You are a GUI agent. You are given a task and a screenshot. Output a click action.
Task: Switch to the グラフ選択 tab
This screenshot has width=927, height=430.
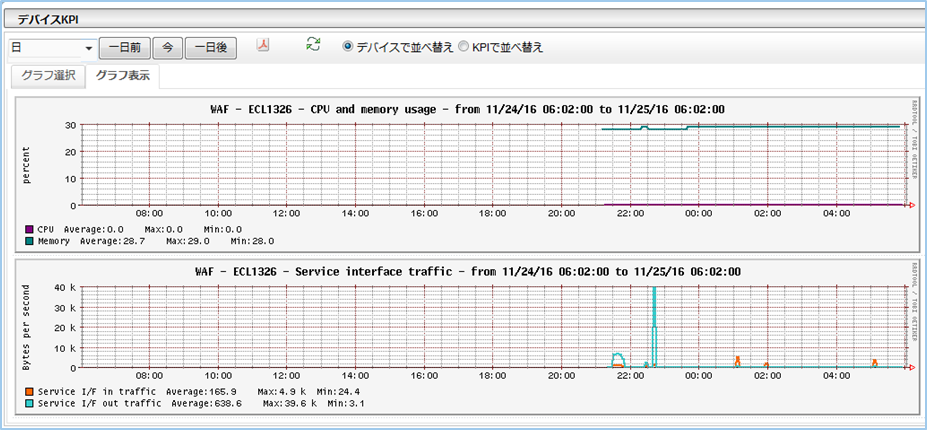pos(48,76)
